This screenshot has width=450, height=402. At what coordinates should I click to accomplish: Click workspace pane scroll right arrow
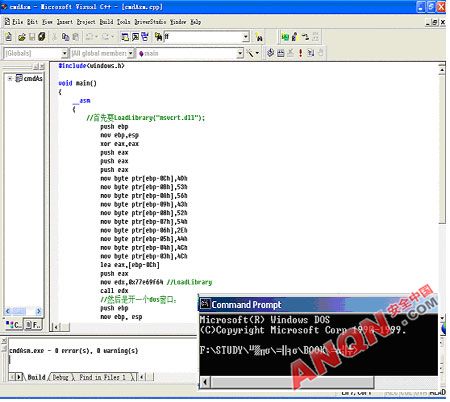tap(39, 311)
